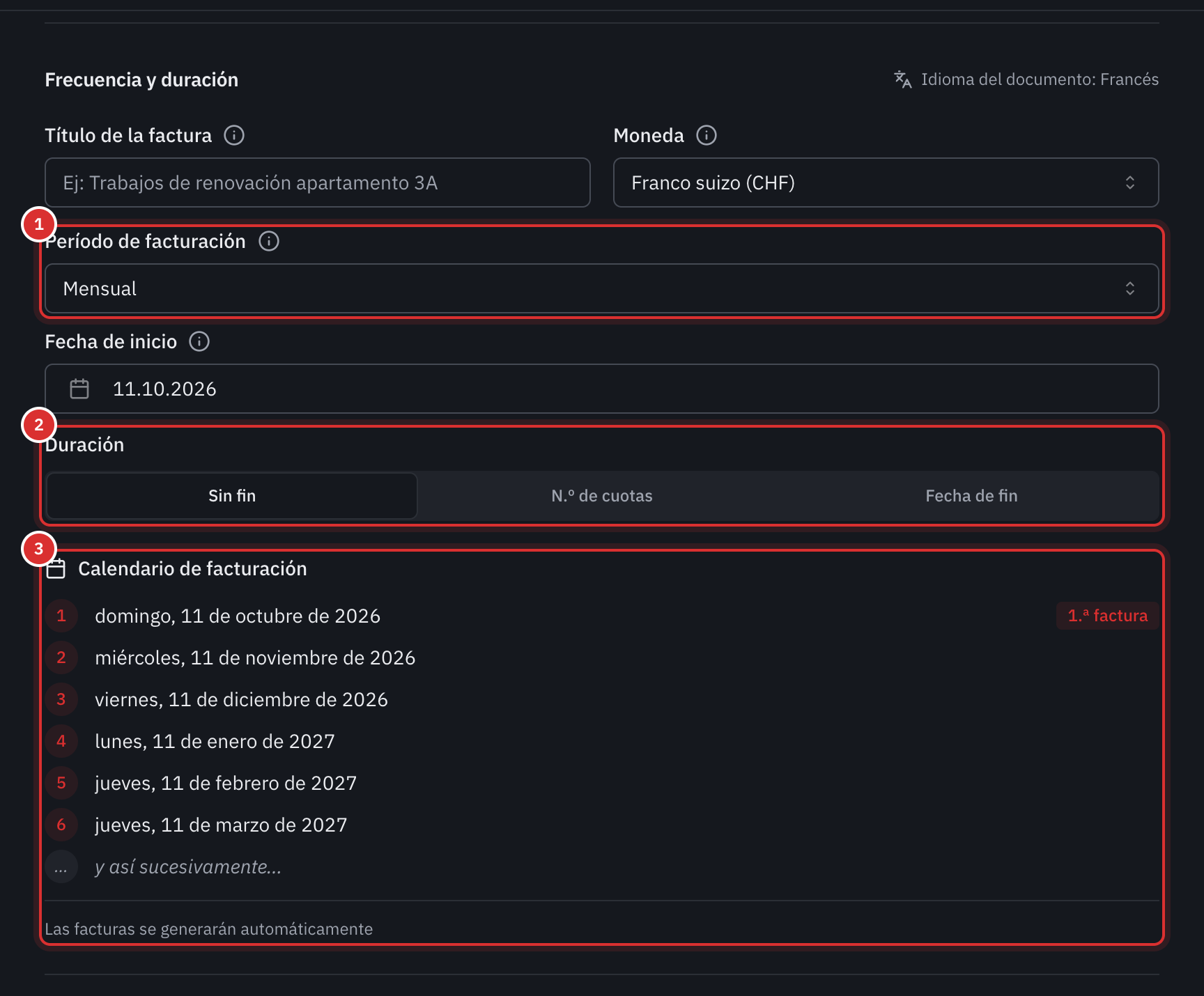Select 'domingo, 11 de octubre de 2026'
This screenshot has height=996, width=1204.
pos(238,616)
